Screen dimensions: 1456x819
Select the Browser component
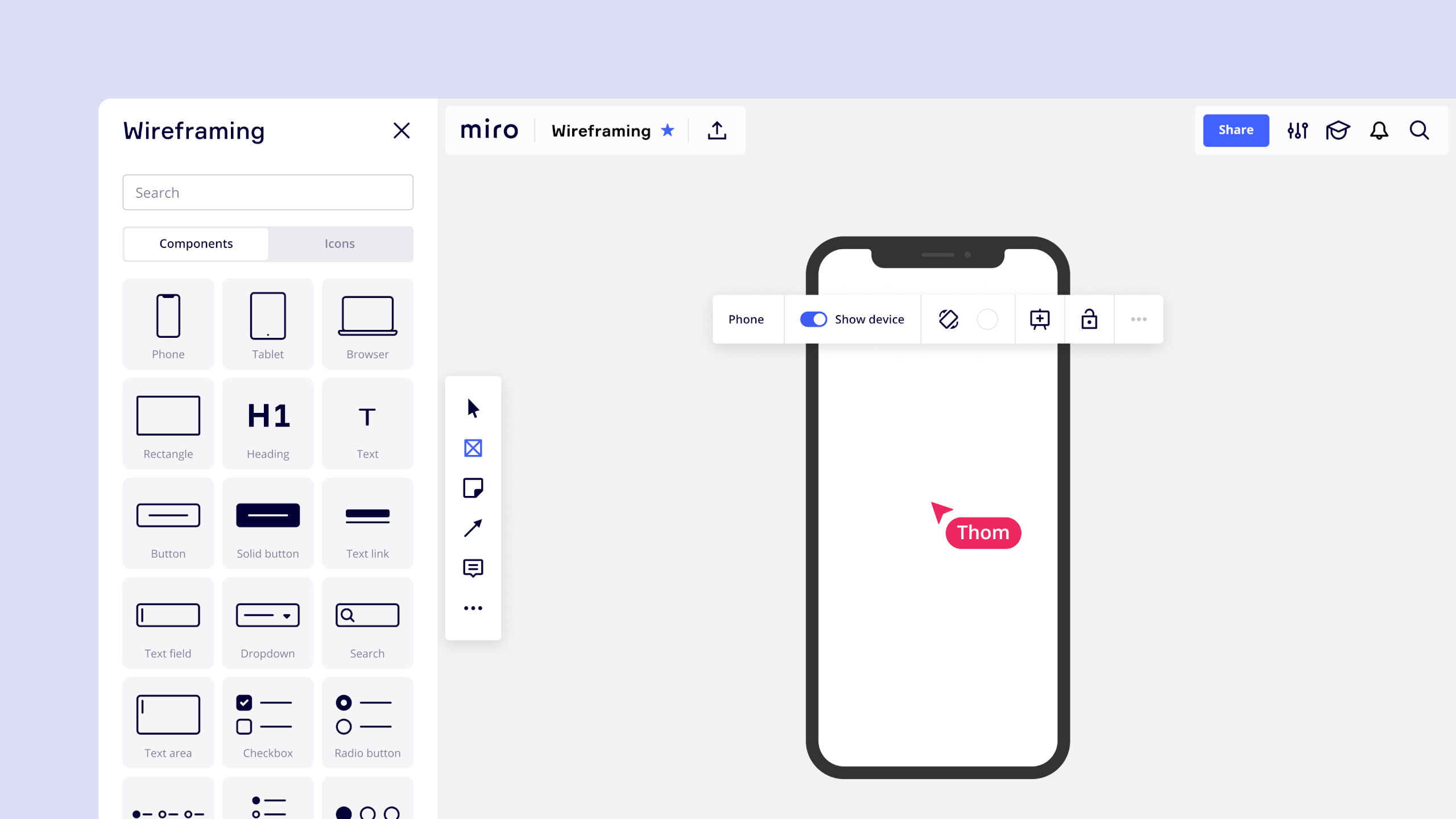click(367, 324)
